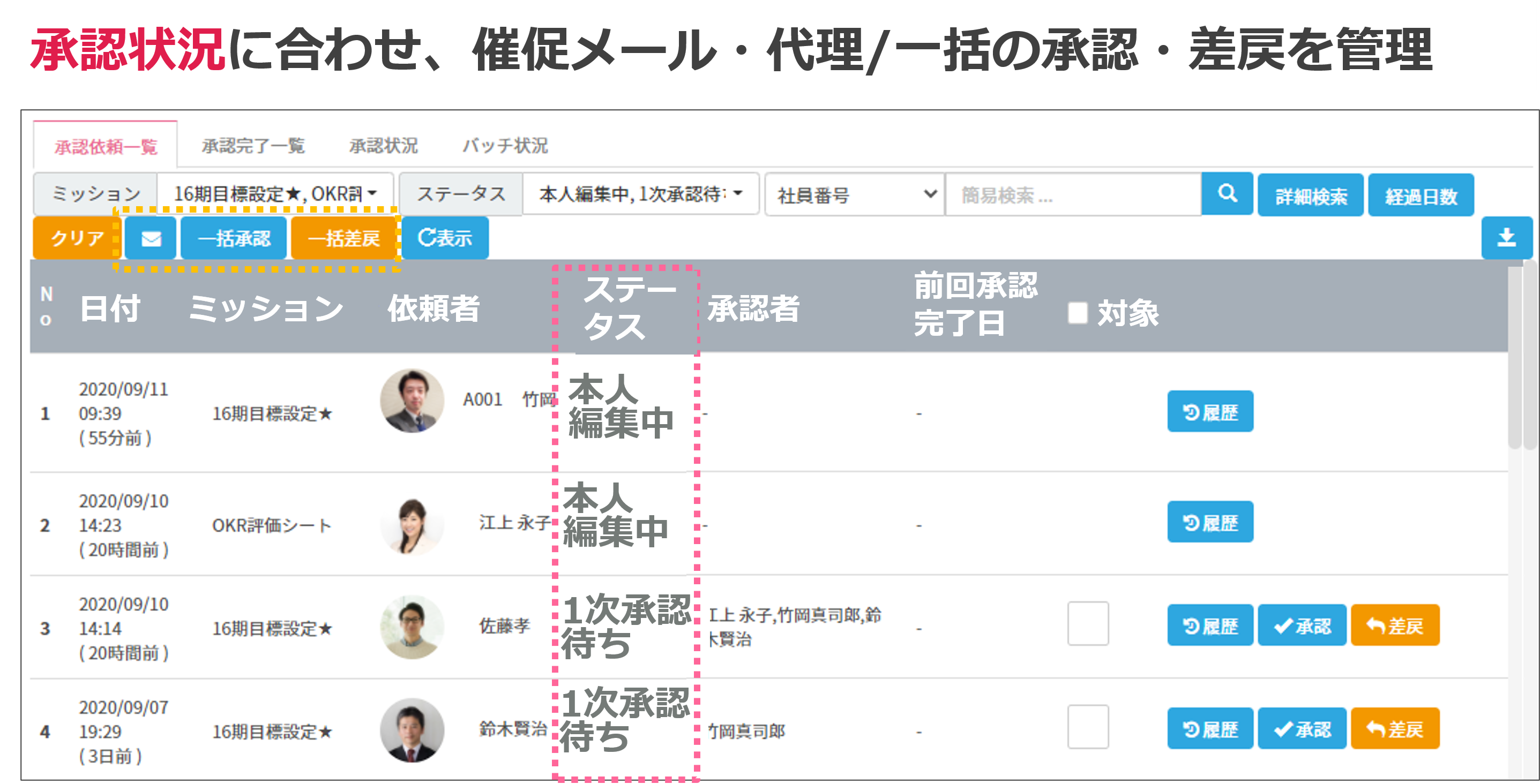Open 履歴 history for OKR評価シート row

[1209, 522]
